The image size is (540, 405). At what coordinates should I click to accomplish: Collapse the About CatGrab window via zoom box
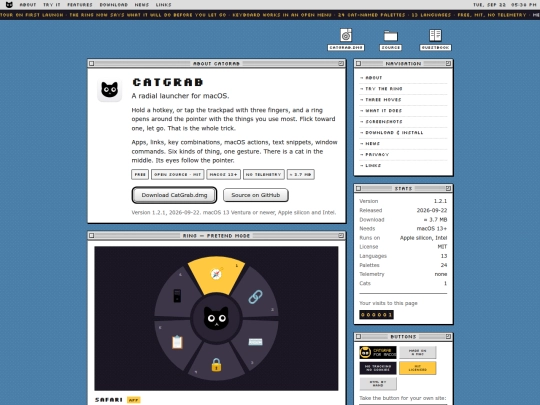[341, 63]
